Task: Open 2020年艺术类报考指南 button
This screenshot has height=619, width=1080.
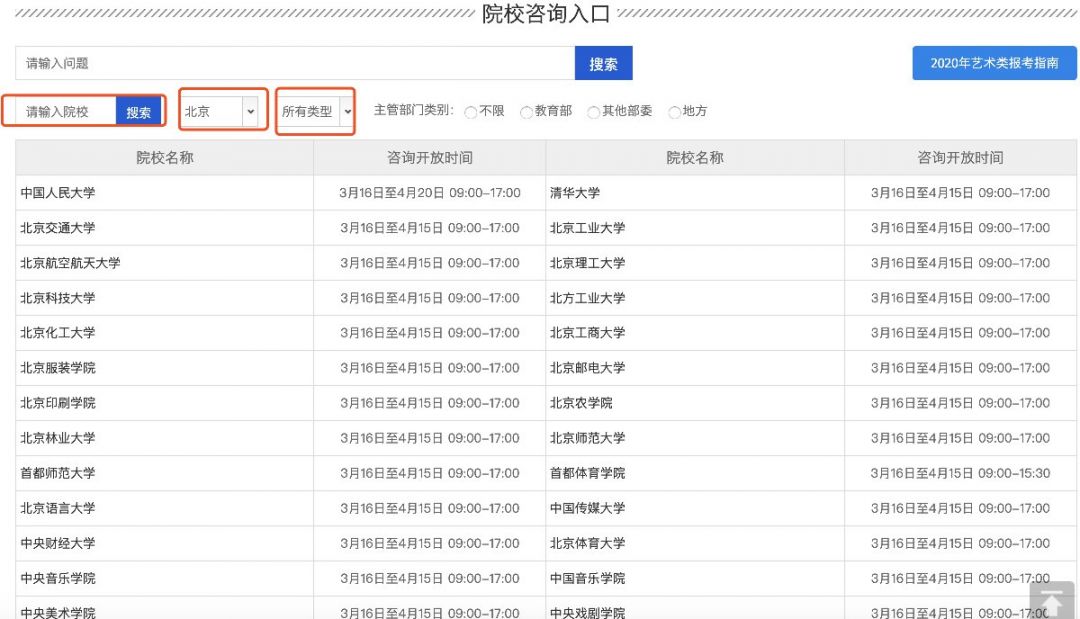Action: point(994,63)
